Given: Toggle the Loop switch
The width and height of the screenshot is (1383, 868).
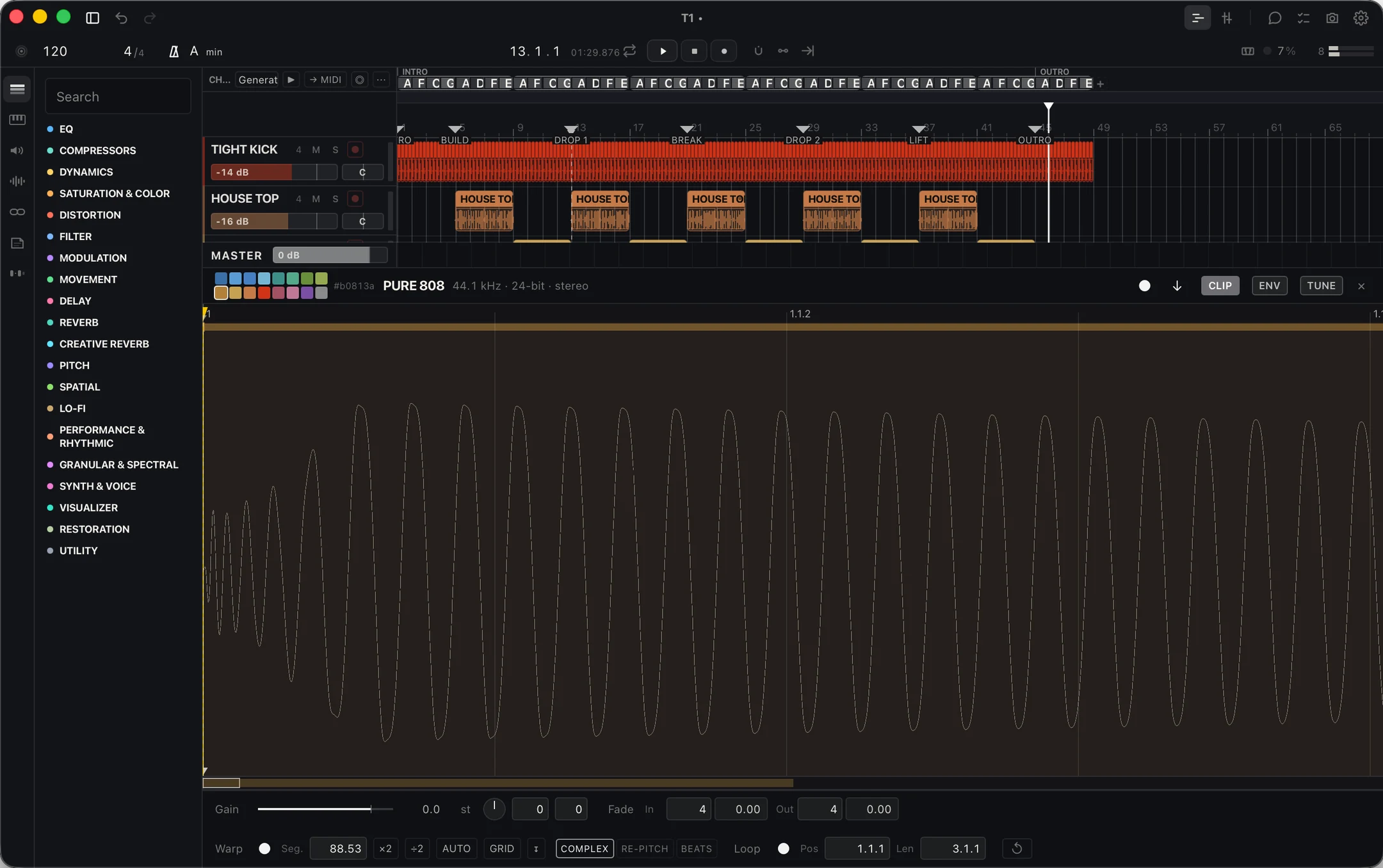Looking at the screenshot, I should (783, 849).
